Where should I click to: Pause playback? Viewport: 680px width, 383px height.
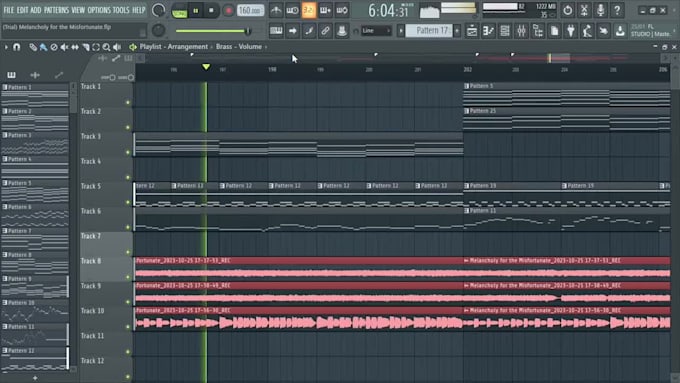[196, 10]
